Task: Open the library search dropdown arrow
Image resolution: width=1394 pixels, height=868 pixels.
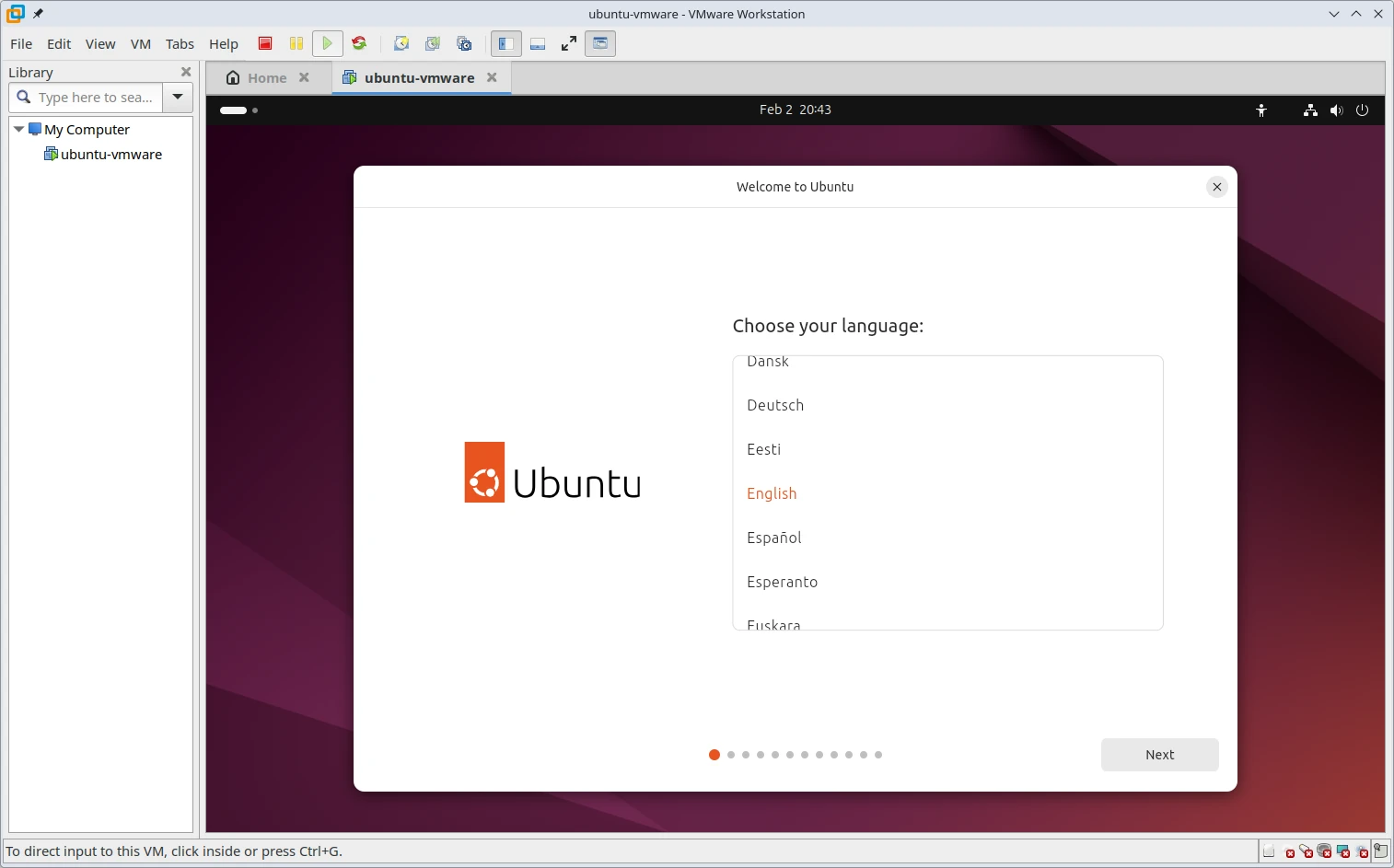Action: pos(178,97)
